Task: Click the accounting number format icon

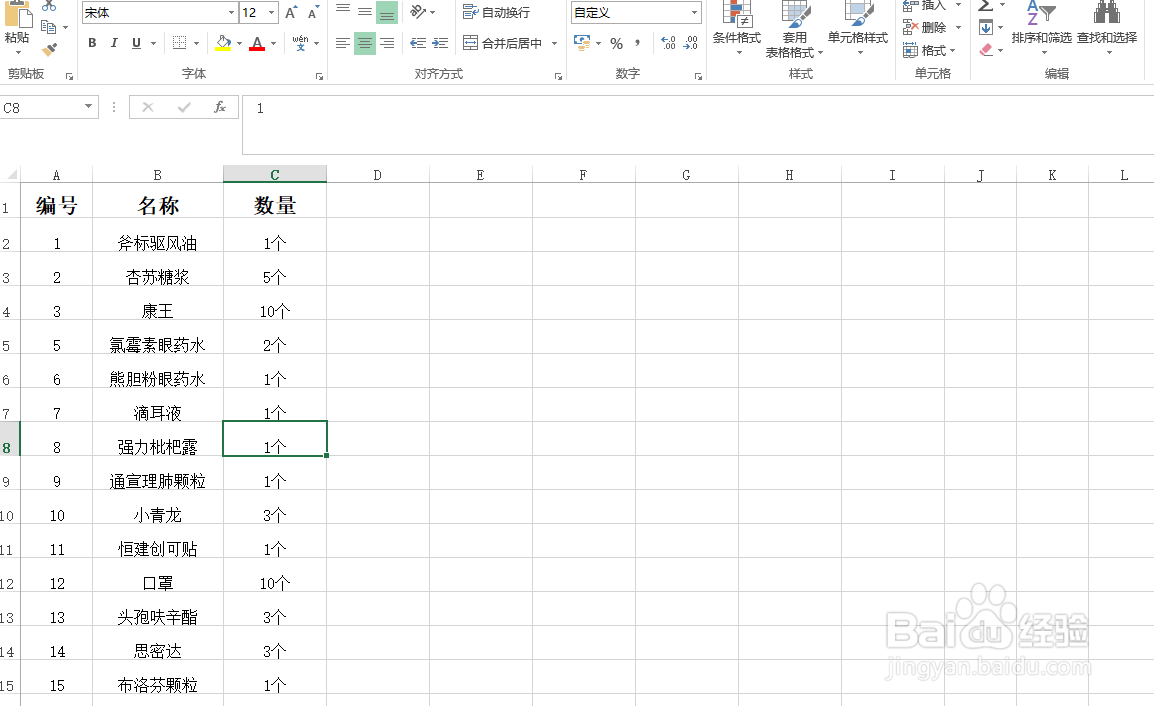Action: [582, 43]
